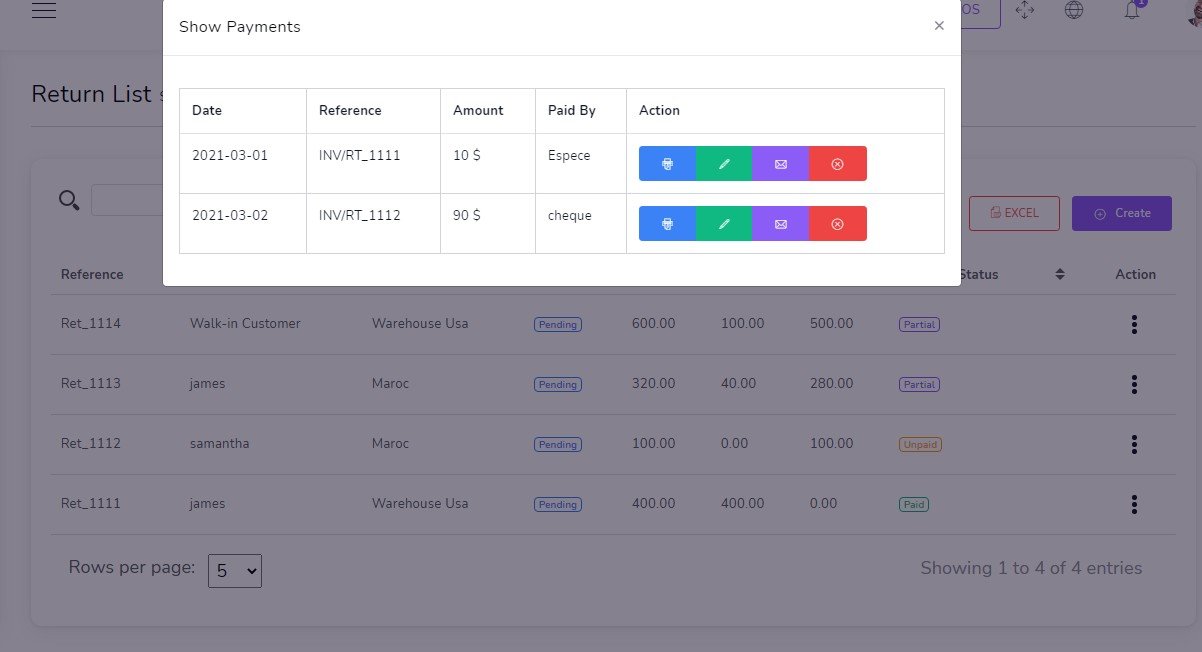The image size is (1202, 652).
Task: Edit the INV/RT_1112 cheque payment
Action: click(724, 224)
